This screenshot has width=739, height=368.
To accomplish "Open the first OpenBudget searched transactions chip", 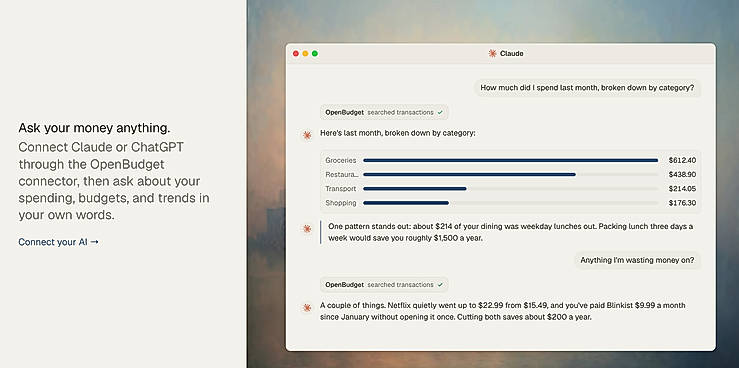I will tap(384, 113).
